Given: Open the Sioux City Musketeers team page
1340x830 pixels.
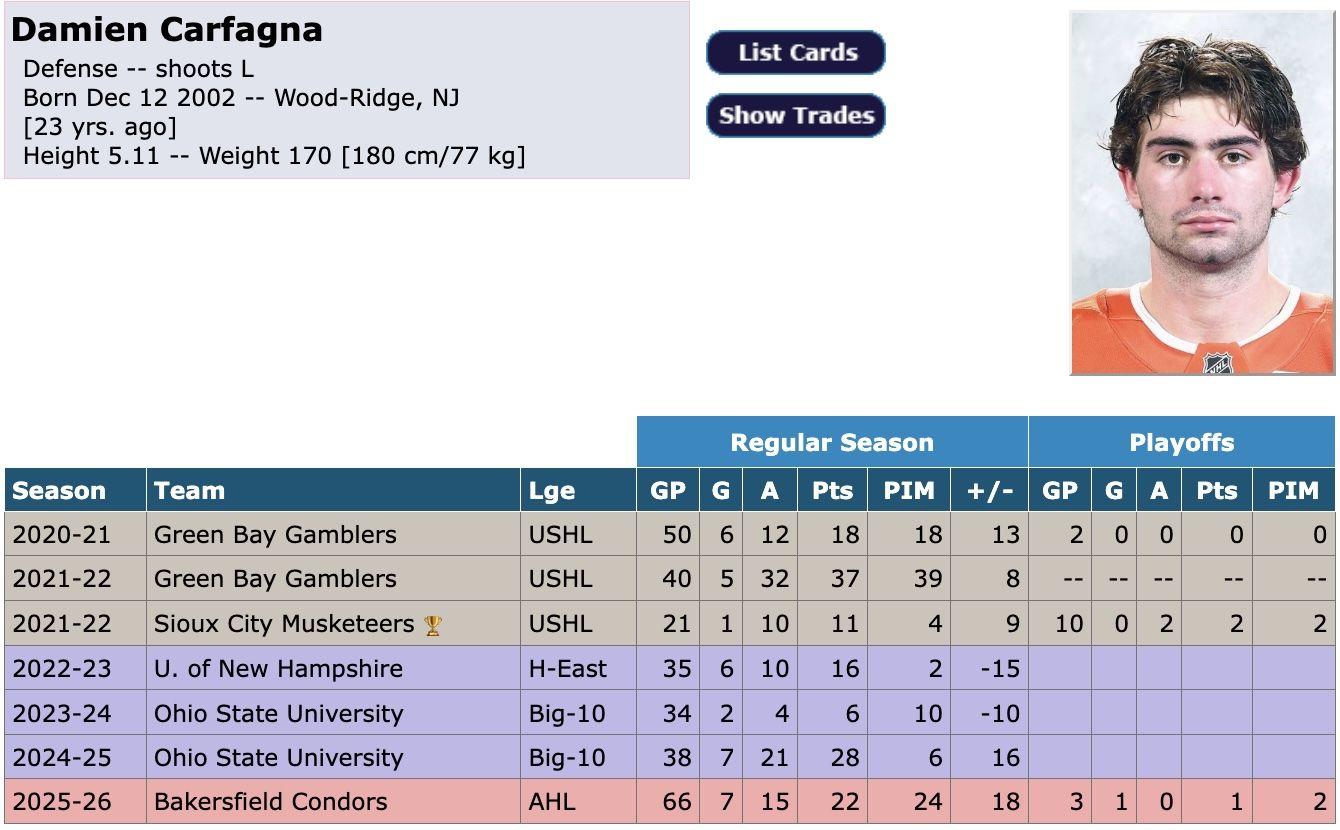Looking at the screenshot, I should point(284,624).
